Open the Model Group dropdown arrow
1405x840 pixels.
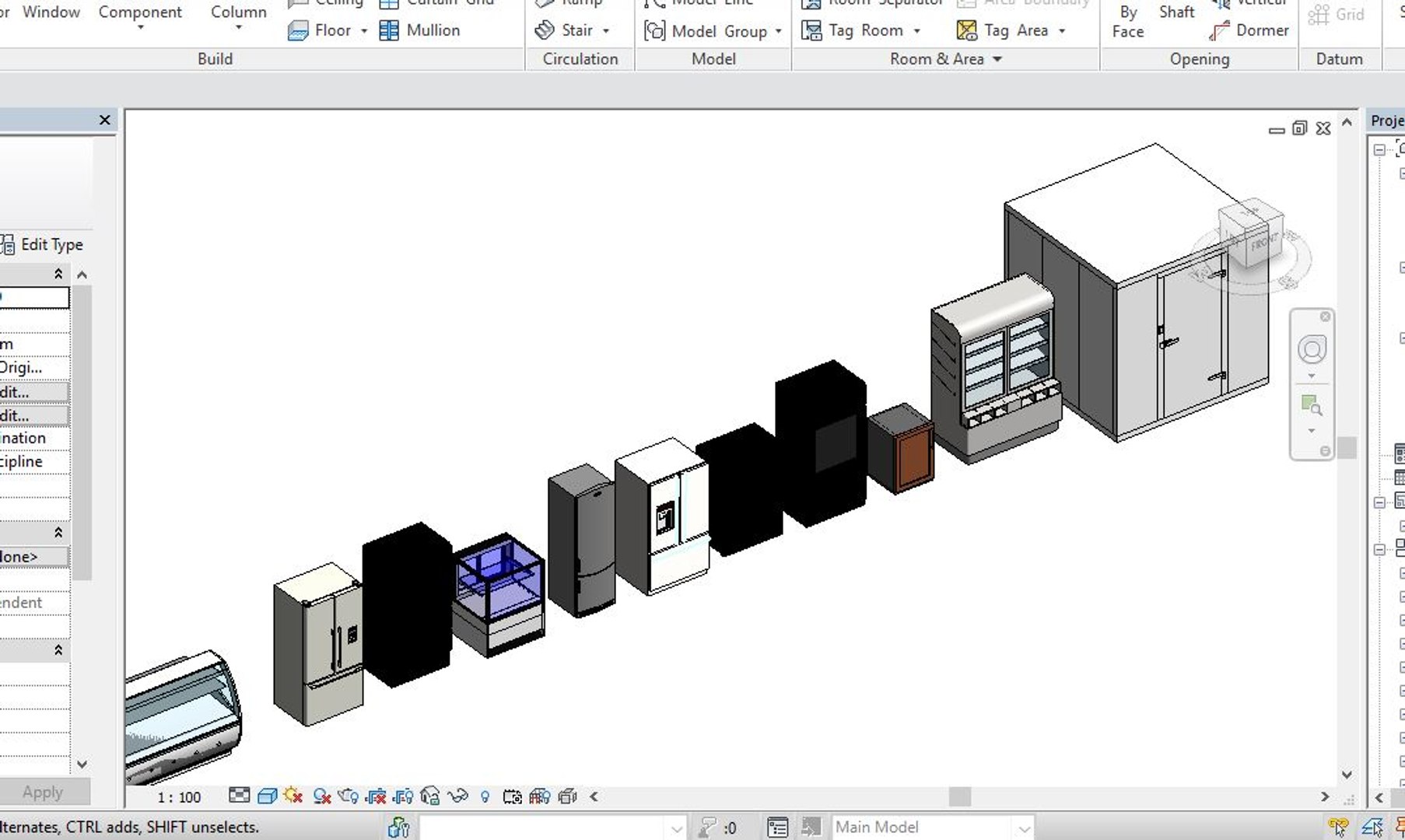[x=778, y=32]
